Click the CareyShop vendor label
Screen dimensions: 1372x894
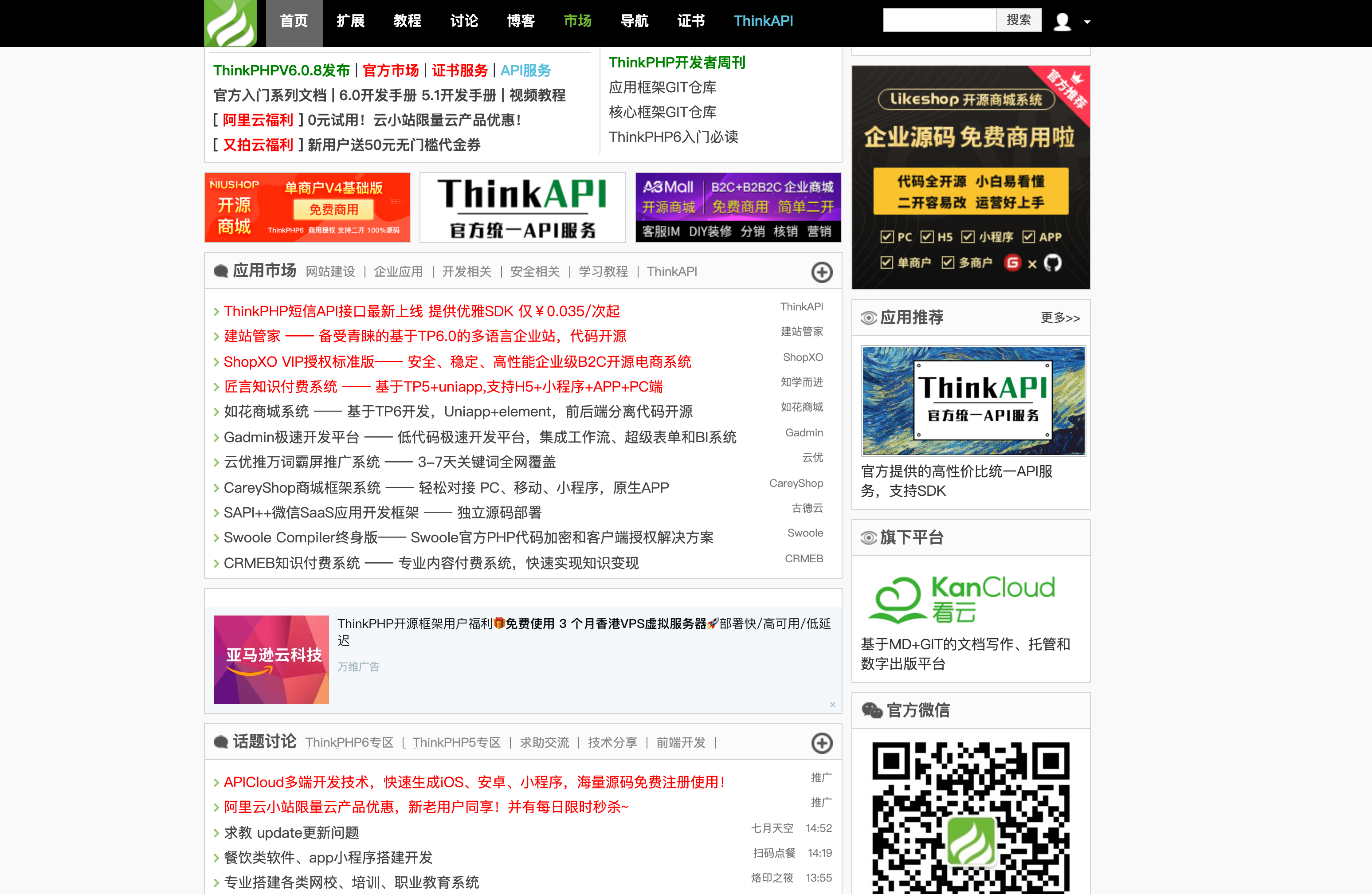click(796, 483)
